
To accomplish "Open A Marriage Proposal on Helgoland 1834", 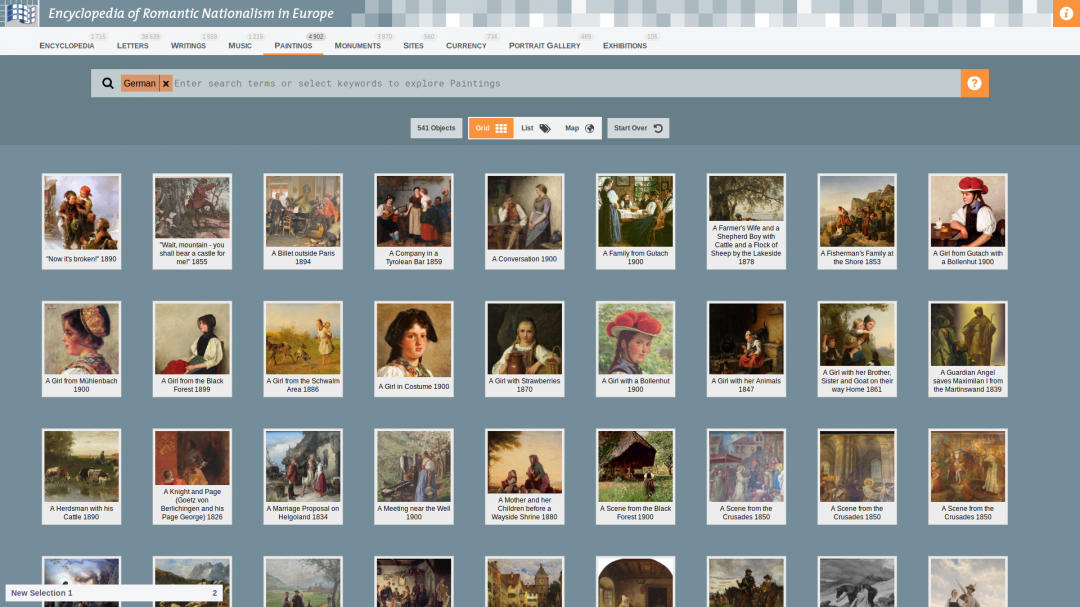I will [x=303, y=477].
